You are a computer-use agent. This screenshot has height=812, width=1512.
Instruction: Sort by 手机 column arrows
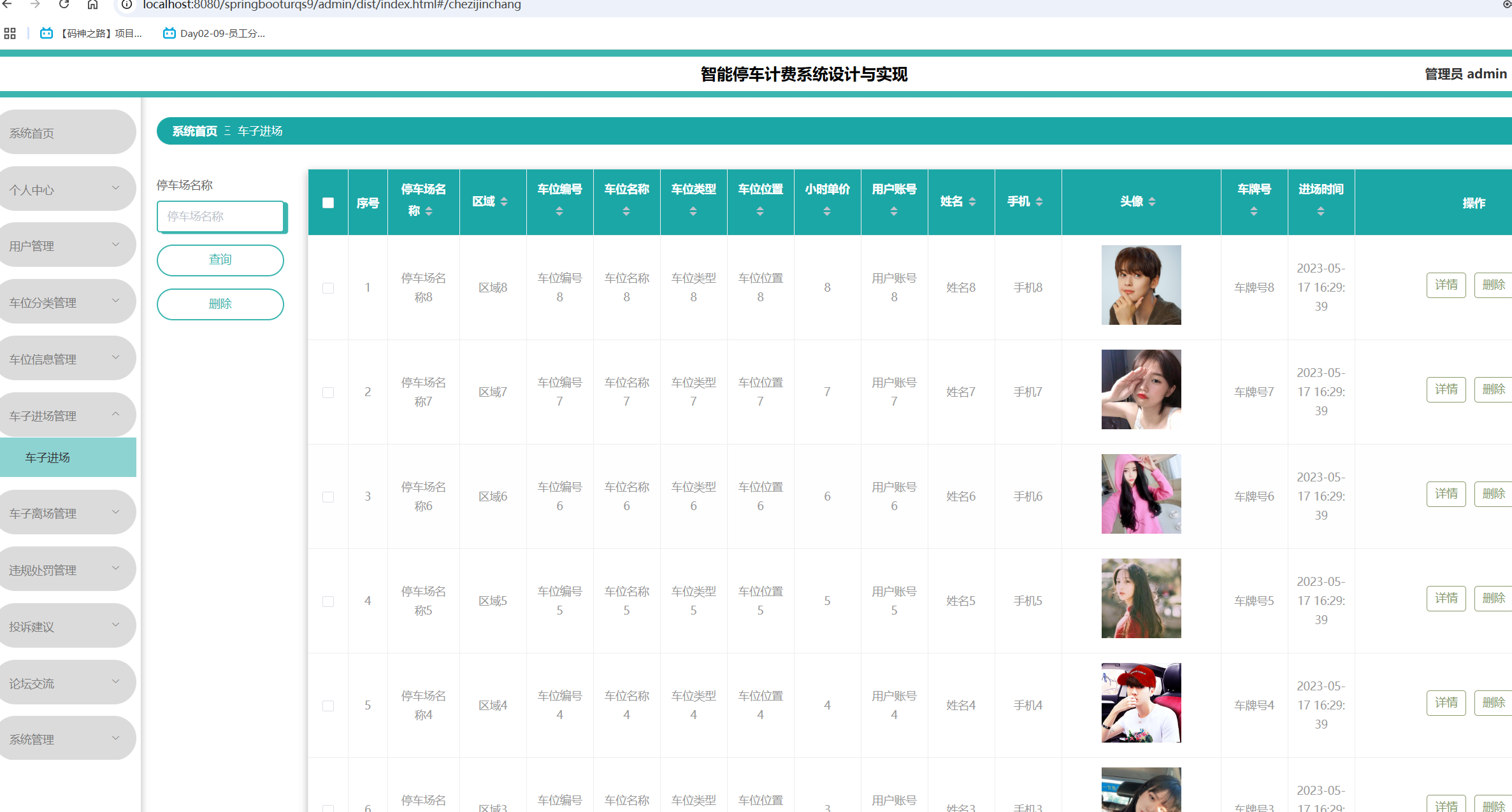[x=1039, y=202]
